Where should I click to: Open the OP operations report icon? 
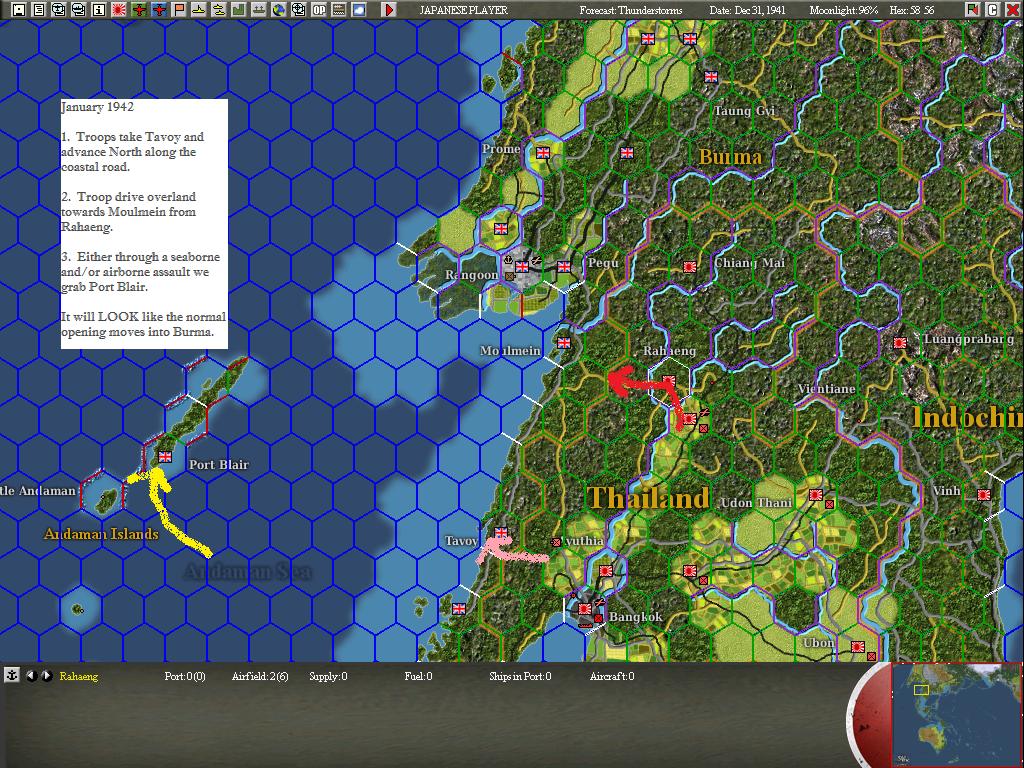[319, 9]
